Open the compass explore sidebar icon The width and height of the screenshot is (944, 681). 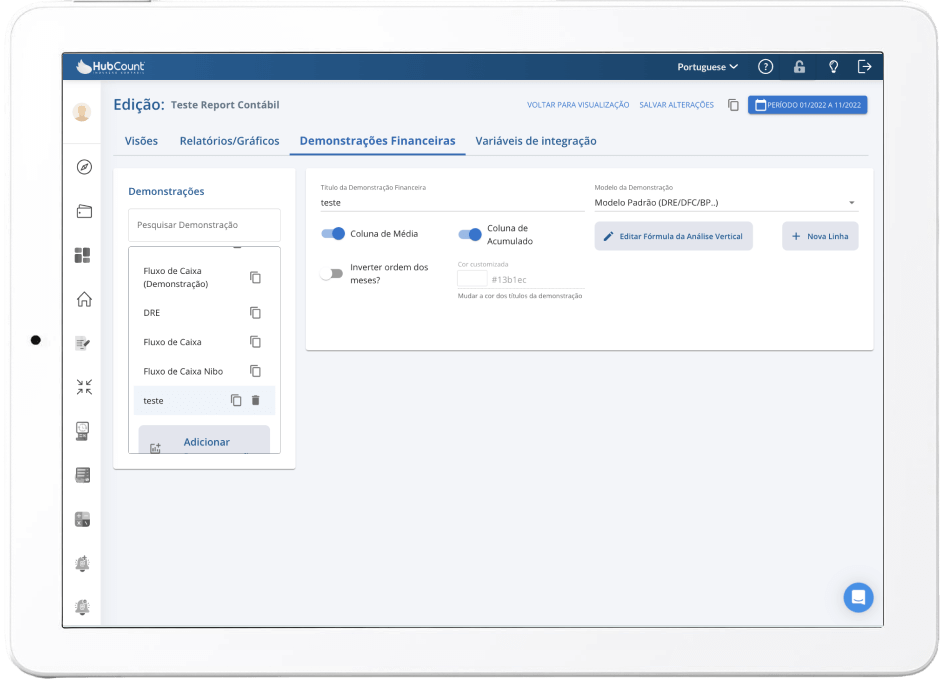click(84, 167)
